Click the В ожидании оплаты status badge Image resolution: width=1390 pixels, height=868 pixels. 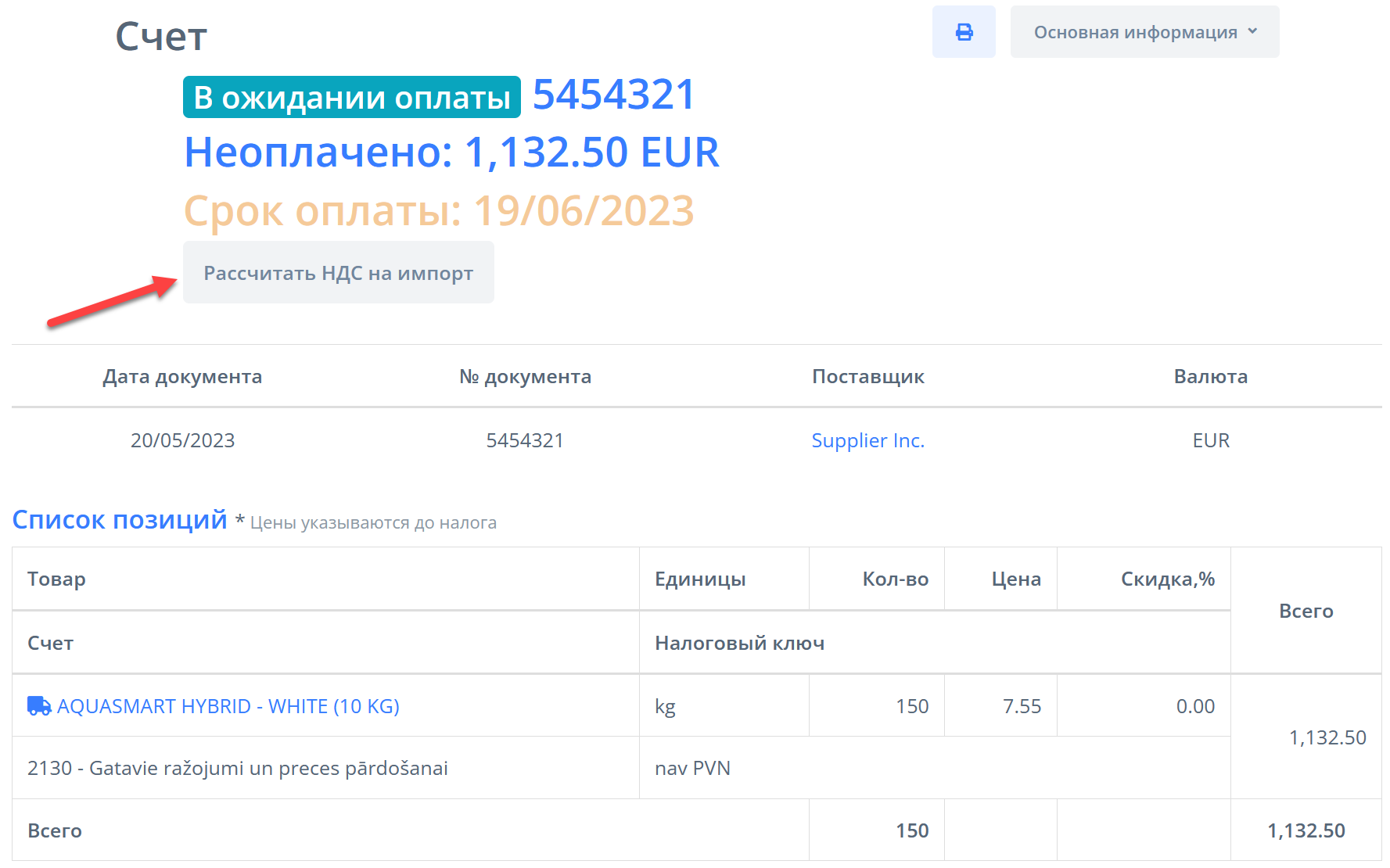[351, 98]
